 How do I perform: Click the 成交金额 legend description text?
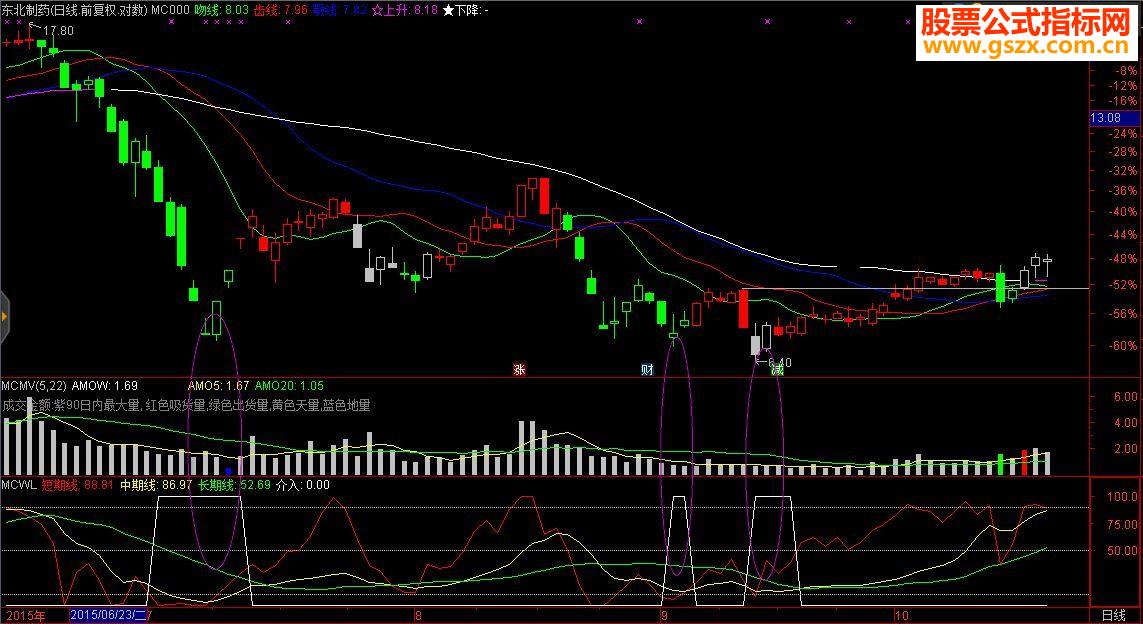click(x=186, y=405)
